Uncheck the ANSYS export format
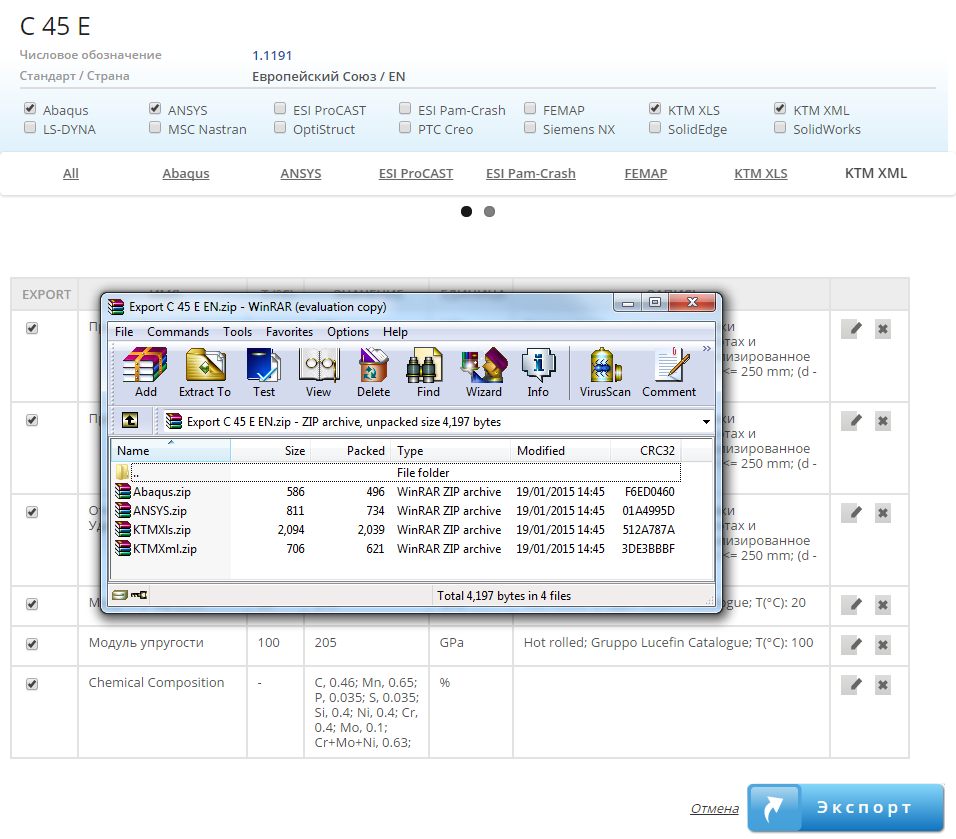 155,109
